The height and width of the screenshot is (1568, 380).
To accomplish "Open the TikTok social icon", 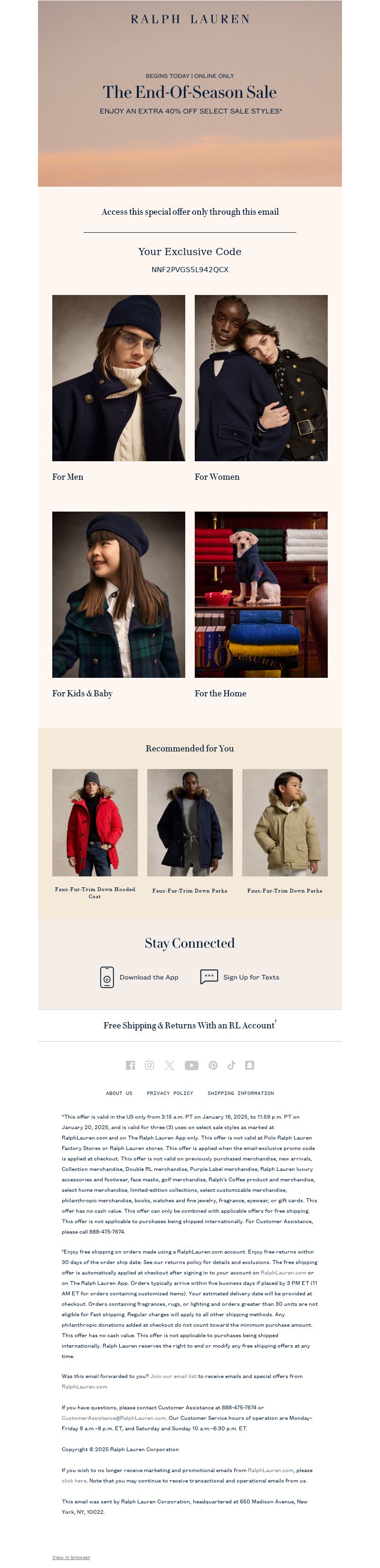I will click(231, 1064).
